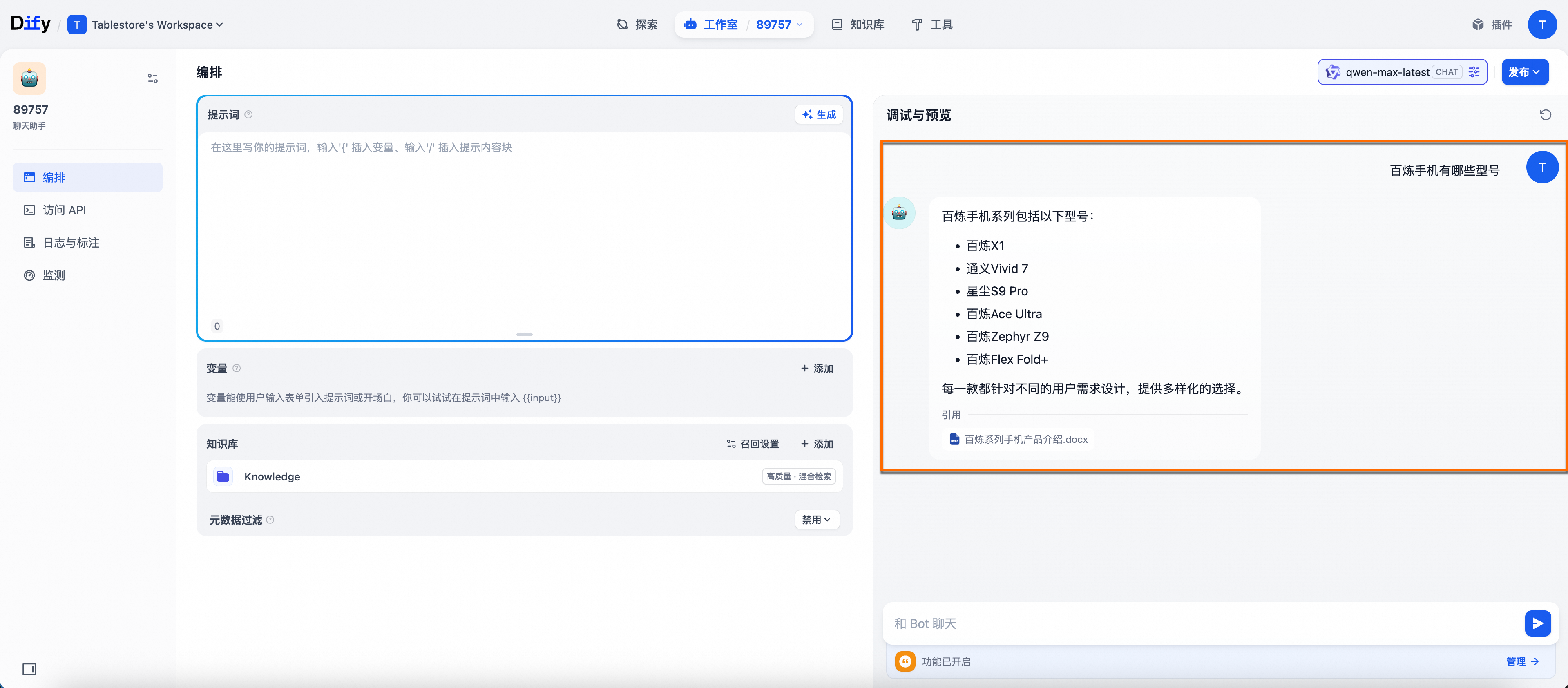This screenshot has width=1568, height=688.
Task: Open the cited 百炼系列手机产品介绍.docx file
Action: click(x=1019, y=440)
